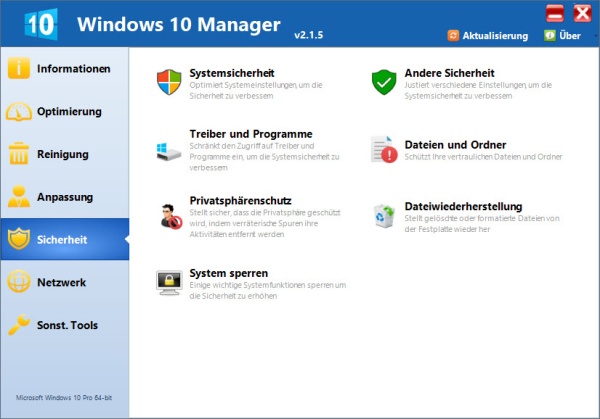Image resolution: width=600 pixels, height=419 pixels.
Task: Open Dateien und Ordner title
Action: tap(455, 145)
